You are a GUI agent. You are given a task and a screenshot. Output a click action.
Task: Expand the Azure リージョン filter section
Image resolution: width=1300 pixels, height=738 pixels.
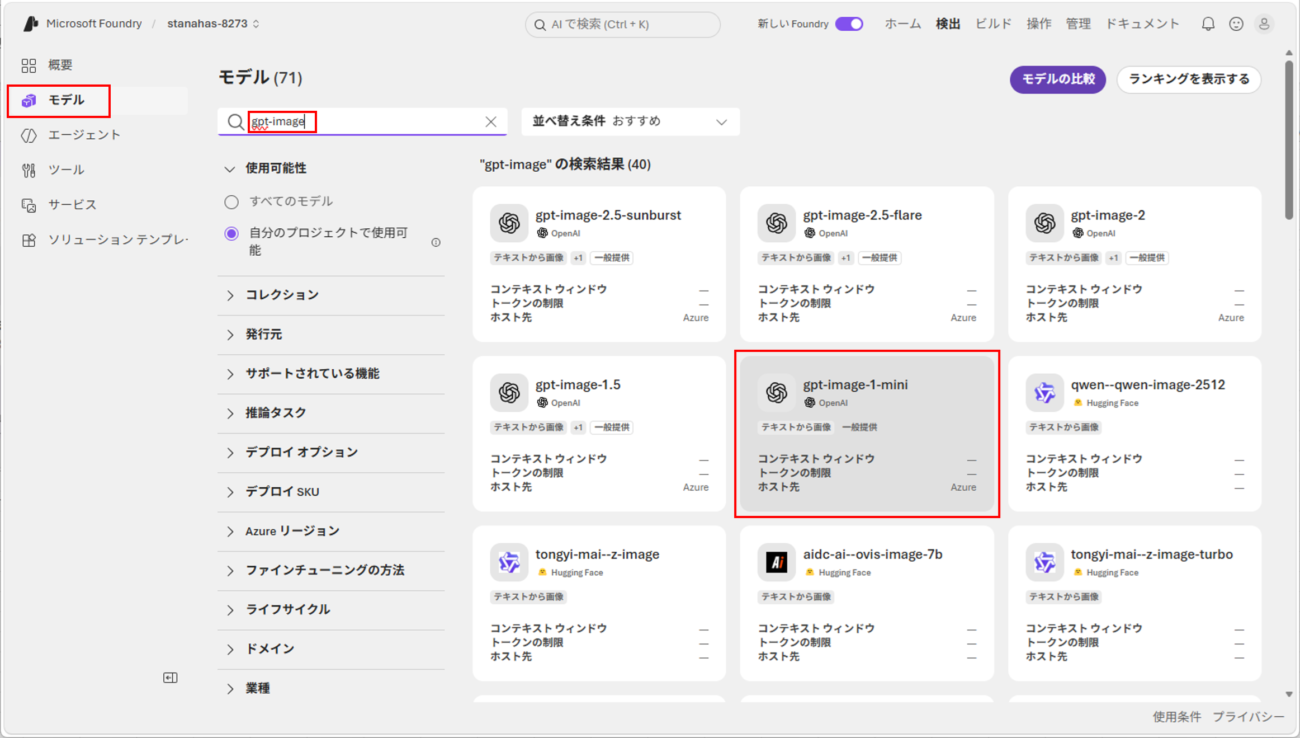tap(331, 531)
